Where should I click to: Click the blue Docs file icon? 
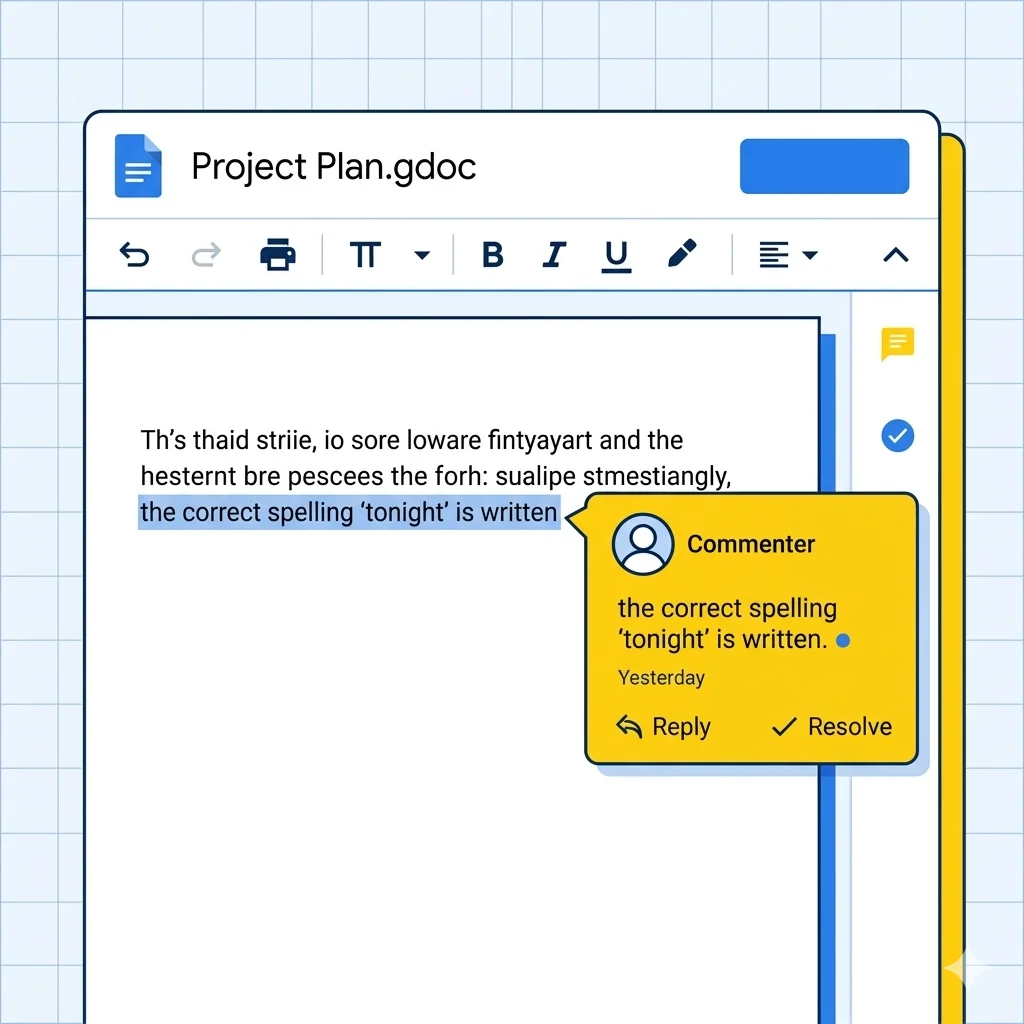[138, 166]
